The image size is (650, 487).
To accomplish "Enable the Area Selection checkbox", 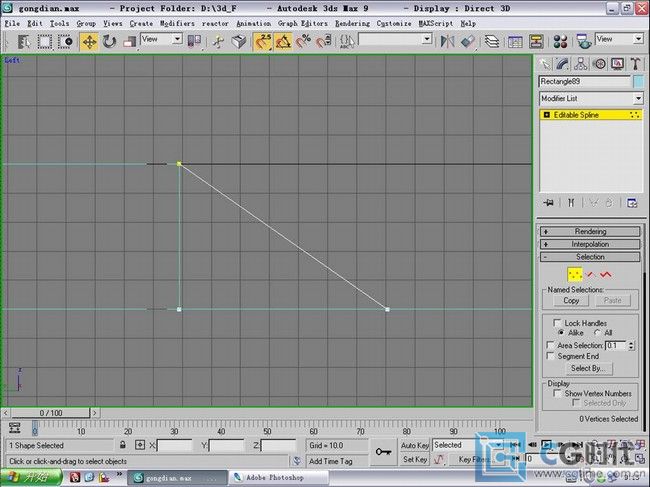I will click(550, 345).
